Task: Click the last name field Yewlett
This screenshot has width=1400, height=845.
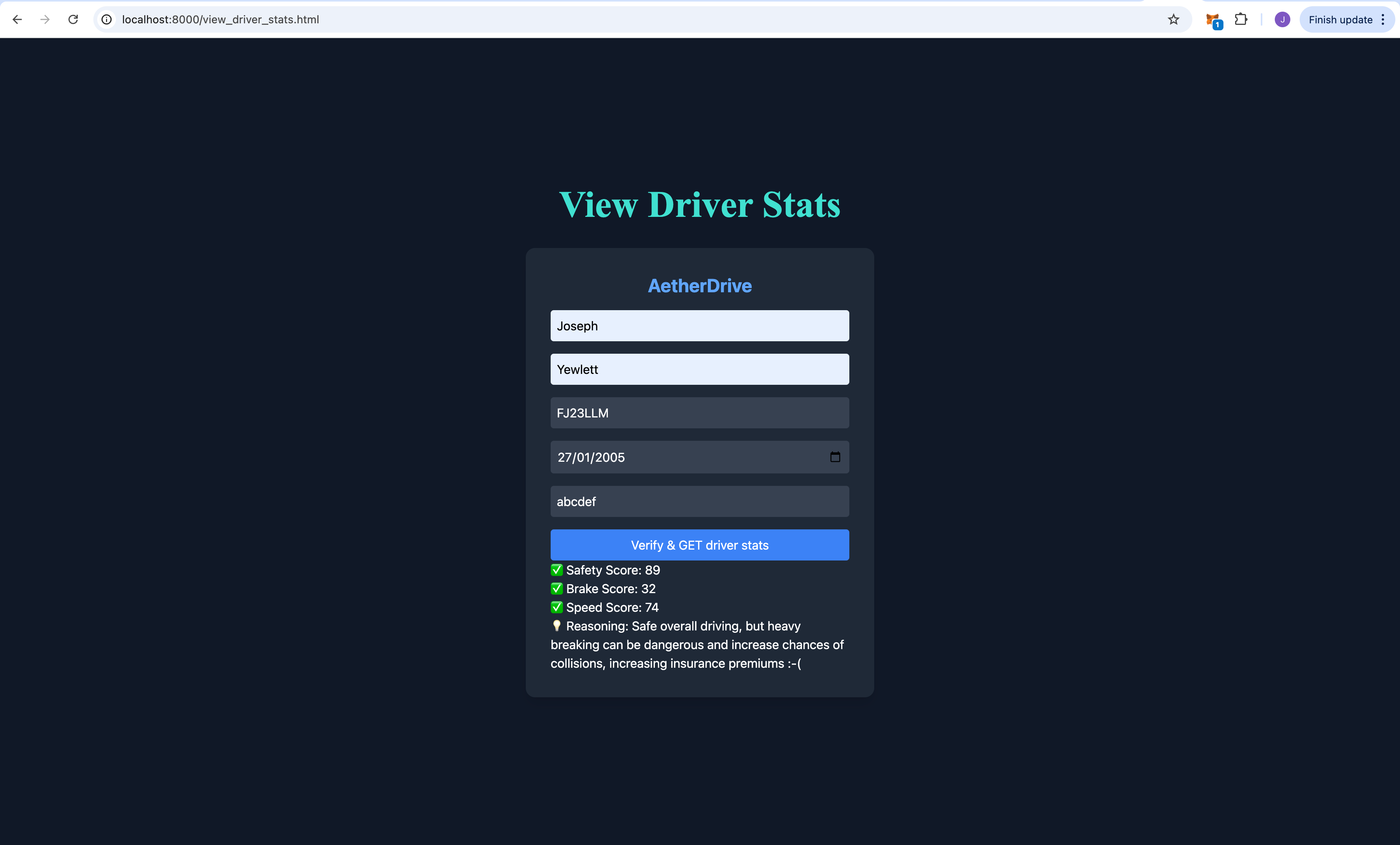Action: 700,369
